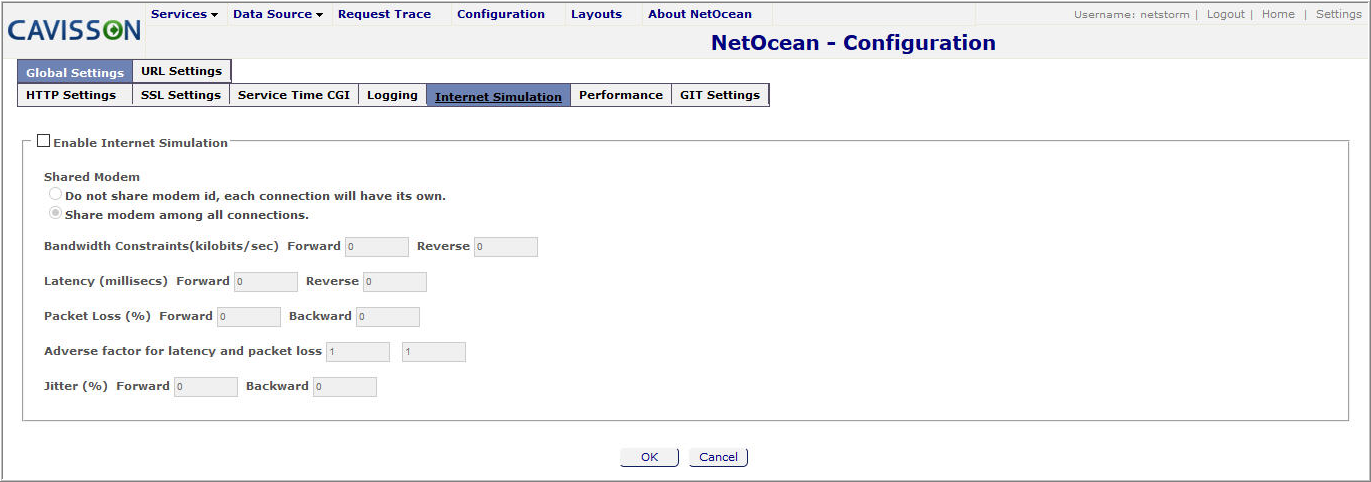Click the Logout link
Viewport: 1371px width, 482px height.
pyautogui.click(x=1226, y=14)
